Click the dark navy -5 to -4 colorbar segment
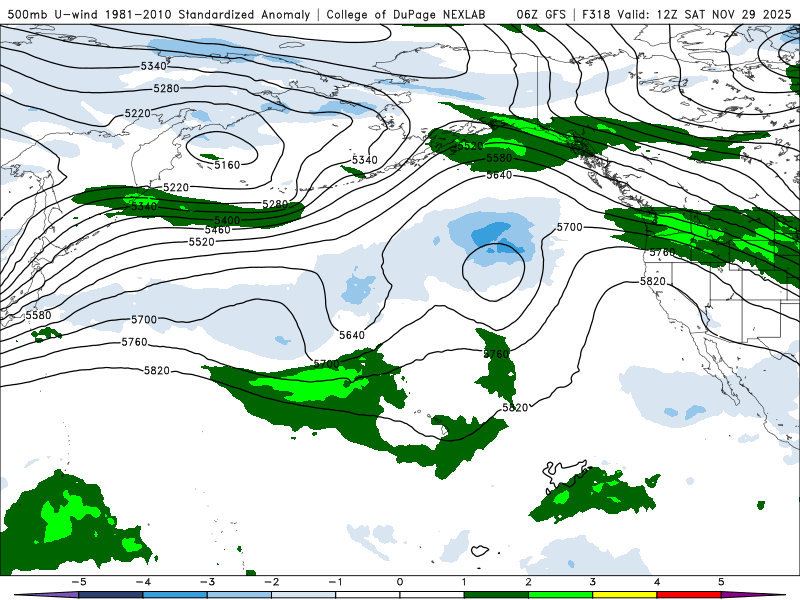Screen dimensions: 800x600 pos(111,595)
